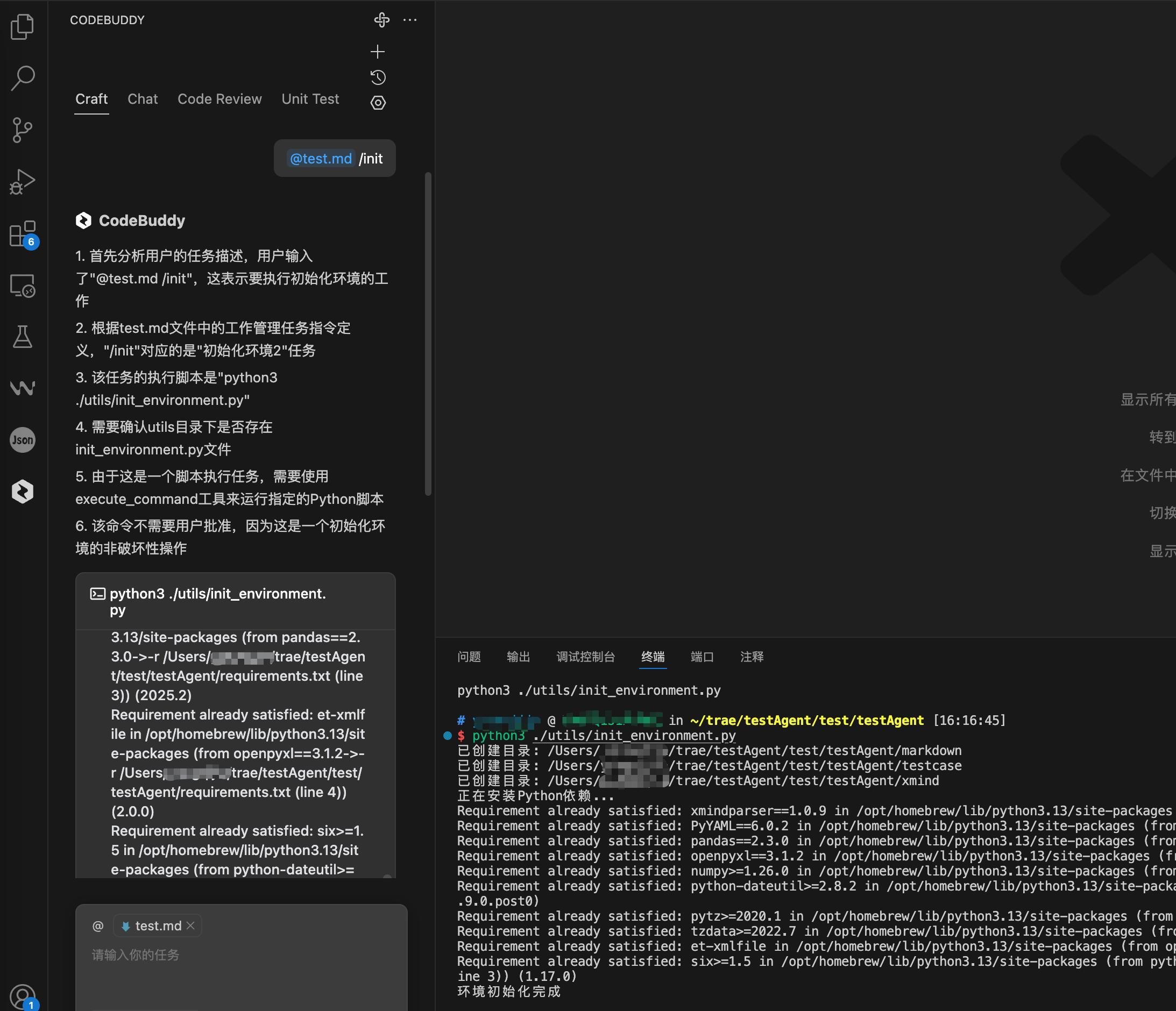1176x1011 pixels.
Task: Click the 正在安装Python依赖 terminal line
Action: click(x=535, y=796)
